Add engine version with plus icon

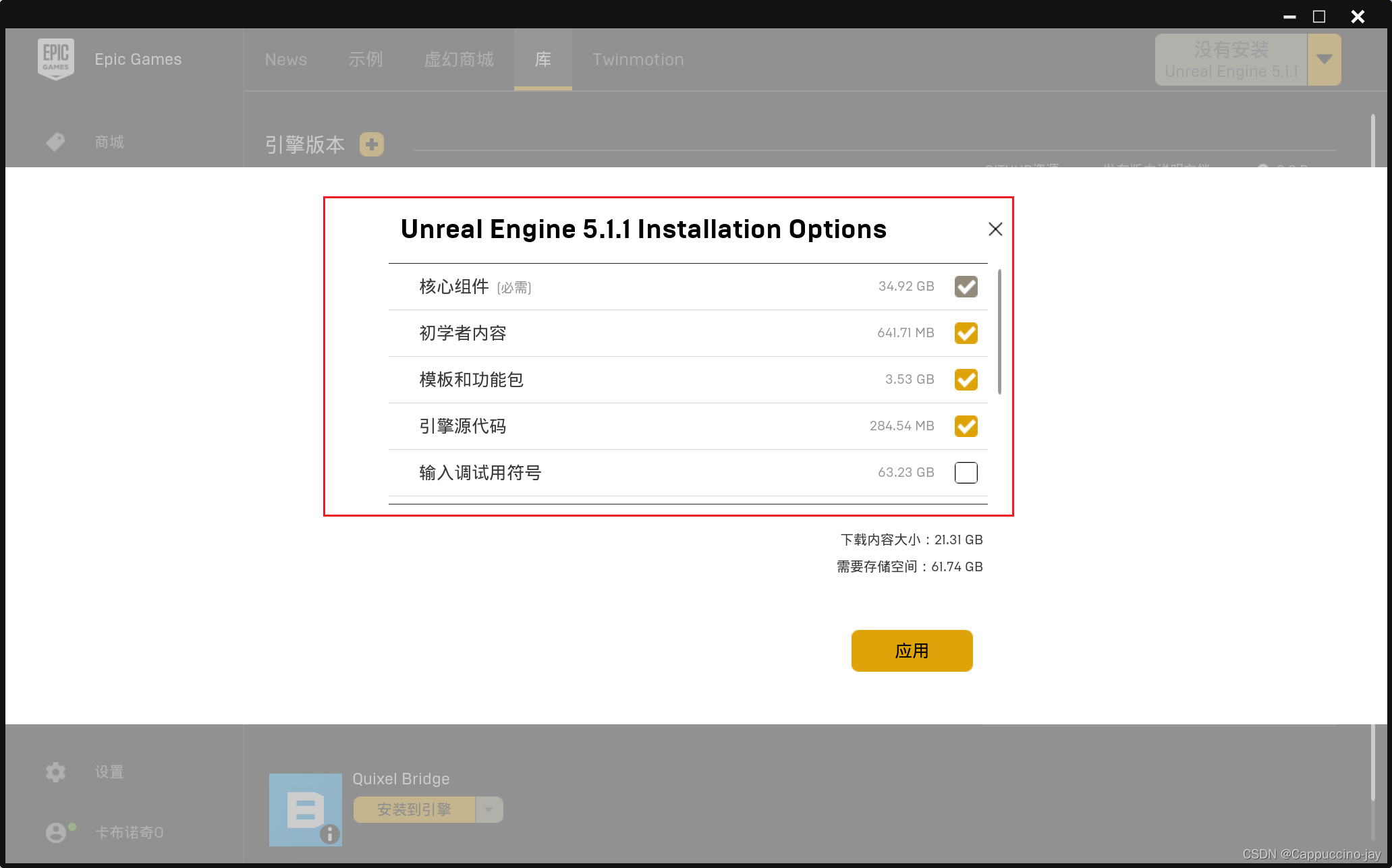(371, 144)
